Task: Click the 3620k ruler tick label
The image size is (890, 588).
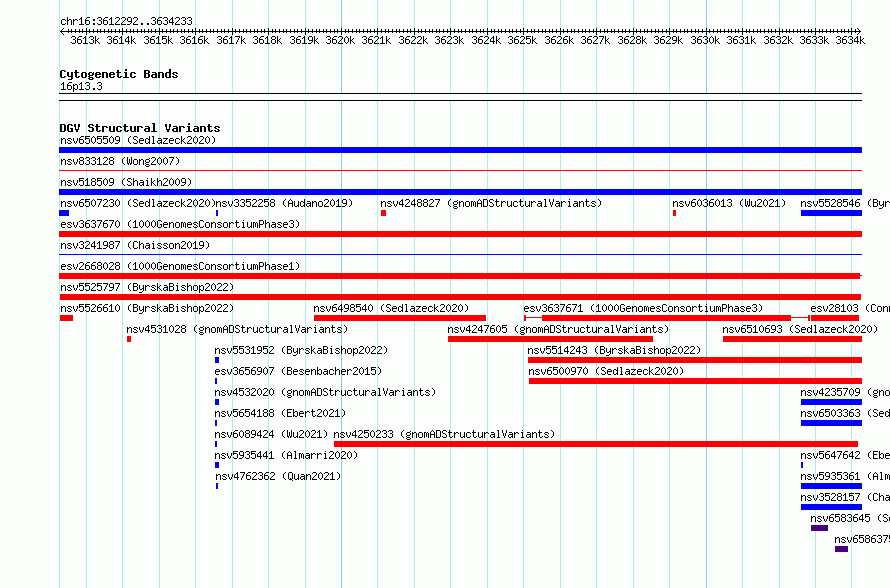Action: (340, 40)
